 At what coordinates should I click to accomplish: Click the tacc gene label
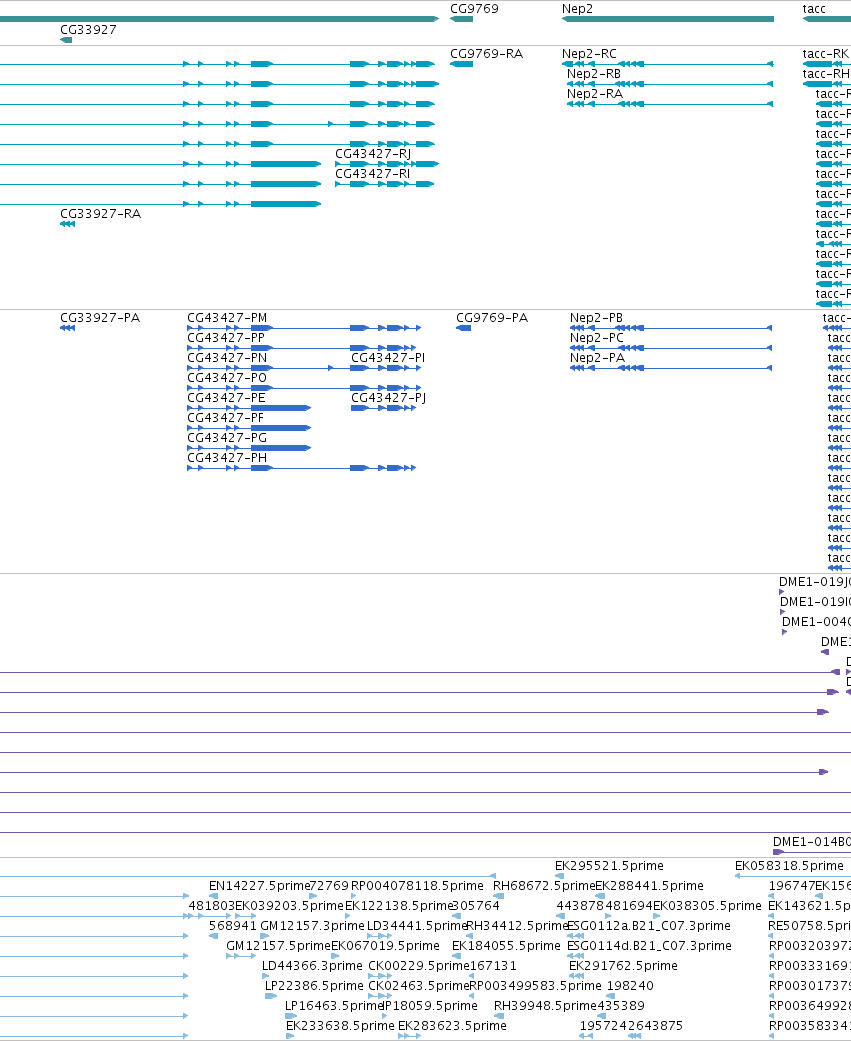coord(814,9)
